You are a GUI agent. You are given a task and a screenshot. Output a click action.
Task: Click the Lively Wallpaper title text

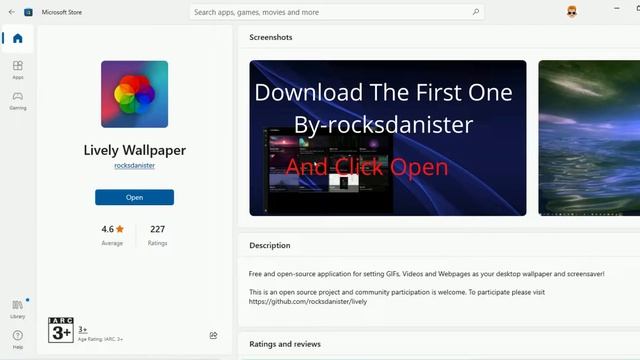tap(135, 150)
